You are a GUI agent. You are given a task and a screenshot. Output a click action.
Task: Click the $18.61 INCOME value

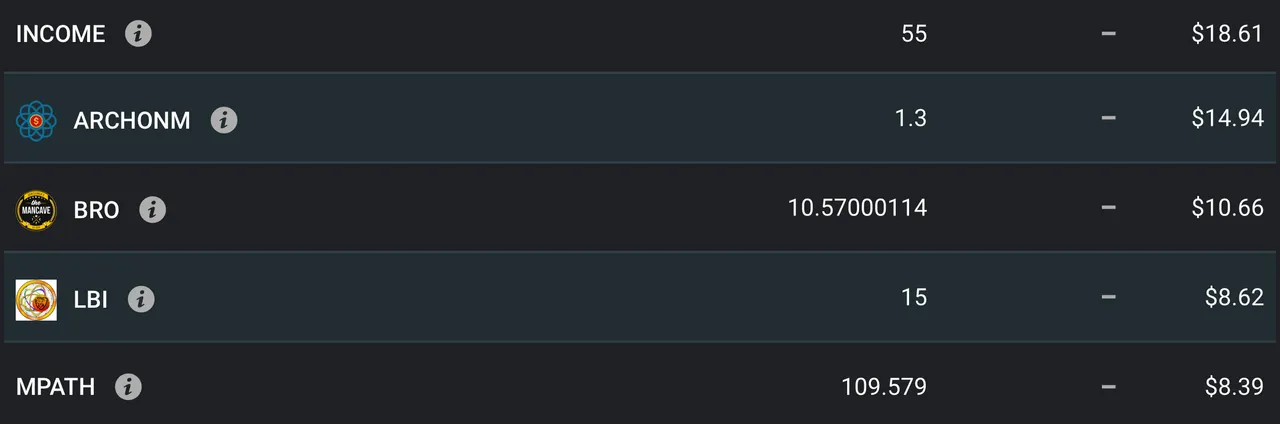coord(1227,34)
